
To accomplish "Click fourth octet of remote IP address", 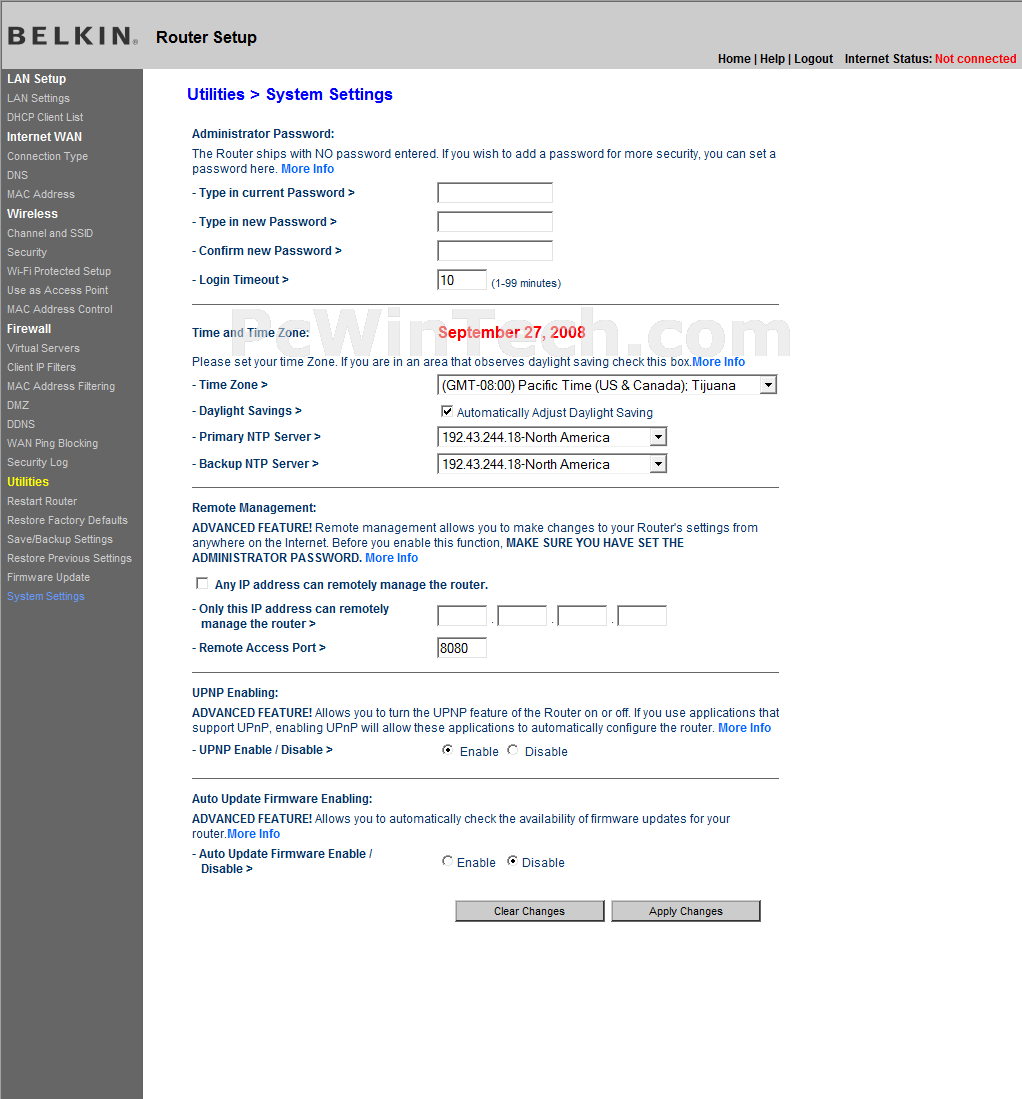I will [x=642, y=615].
